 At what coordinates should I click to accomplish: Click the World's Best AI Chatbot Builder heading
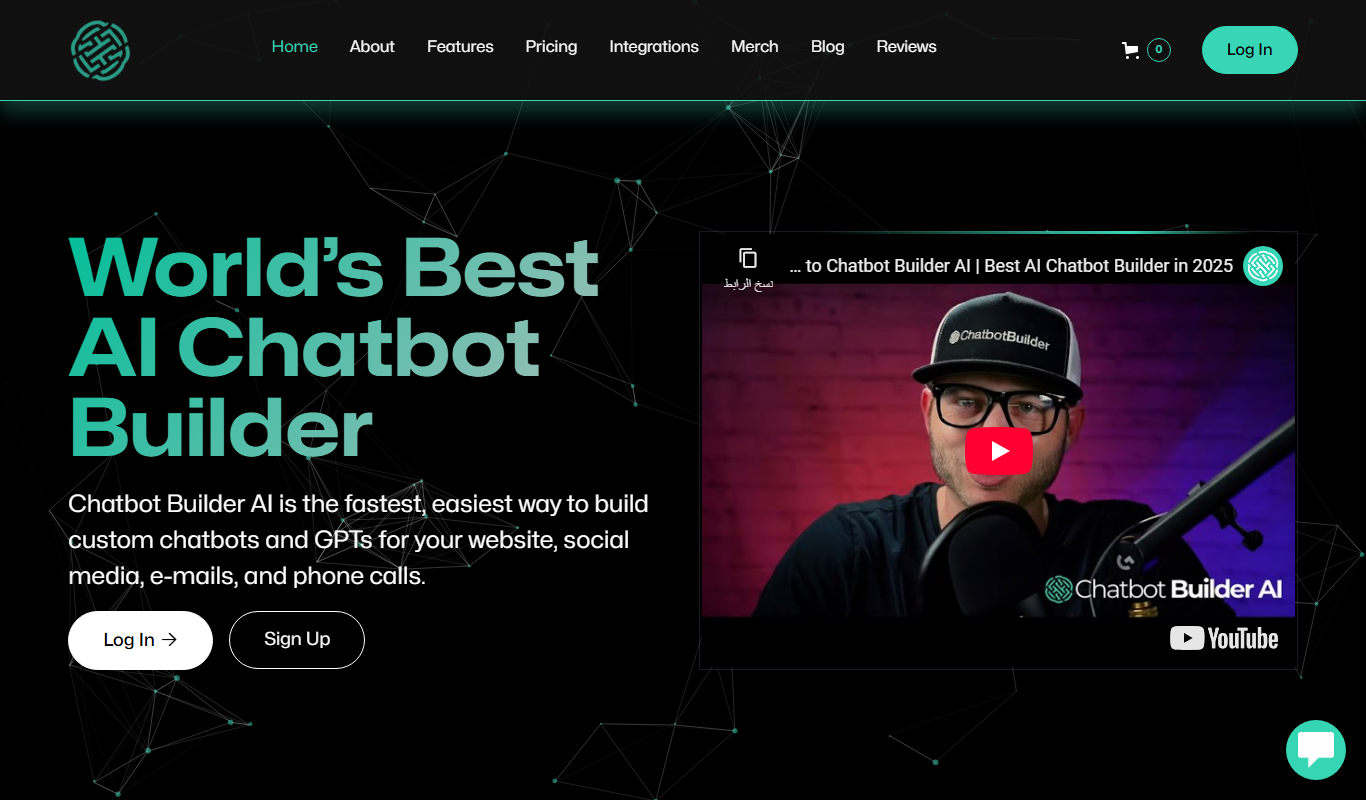(334, 346)
